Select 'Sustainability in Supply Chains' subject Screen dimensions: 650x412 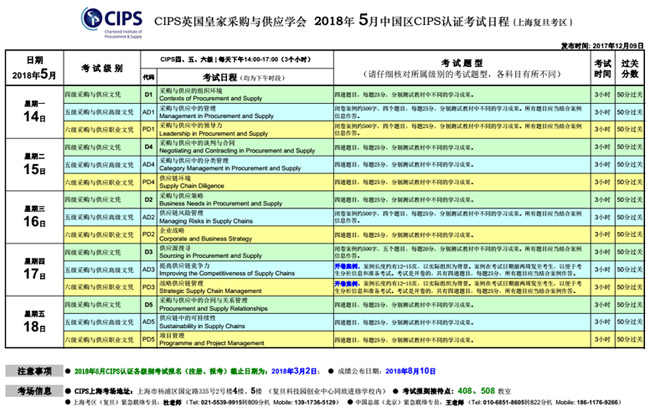click(202, 326)
